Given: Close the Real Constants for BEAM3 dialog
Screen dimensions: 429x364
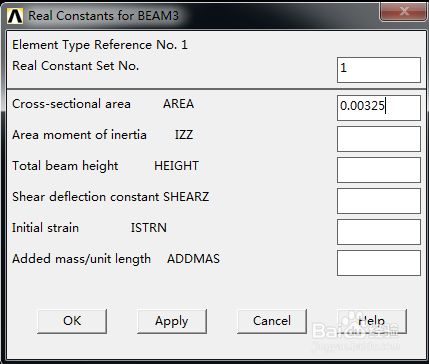Looking at the screenshot, I should [403, 12].
